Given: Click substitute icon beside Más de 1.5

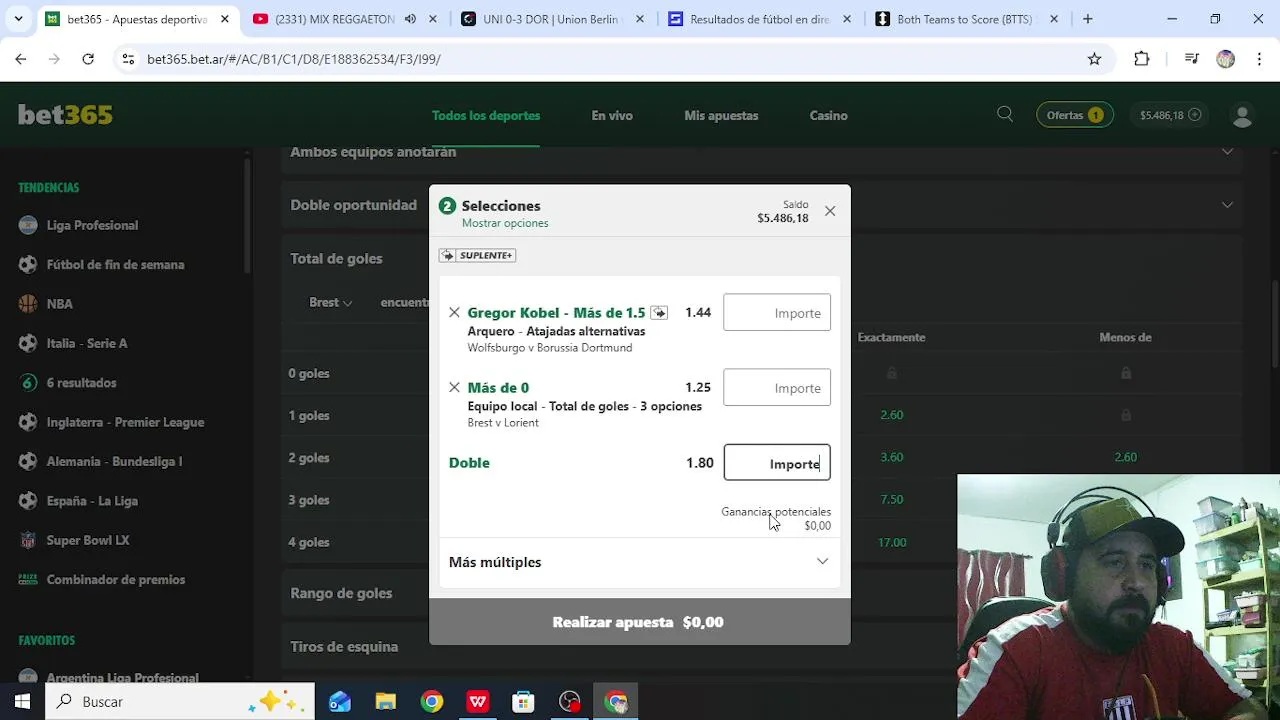Looking at the screenshot, I should [659, 313].
